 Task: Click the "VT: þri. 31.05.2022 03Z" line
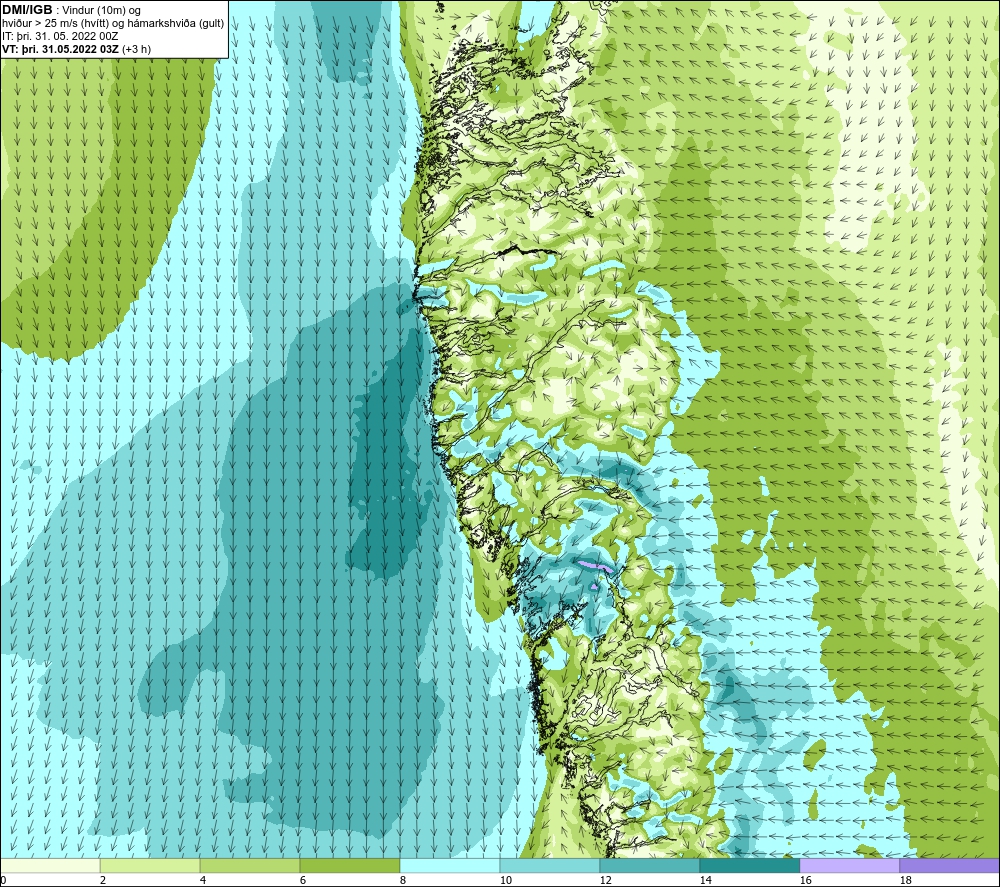click(60, 49)
